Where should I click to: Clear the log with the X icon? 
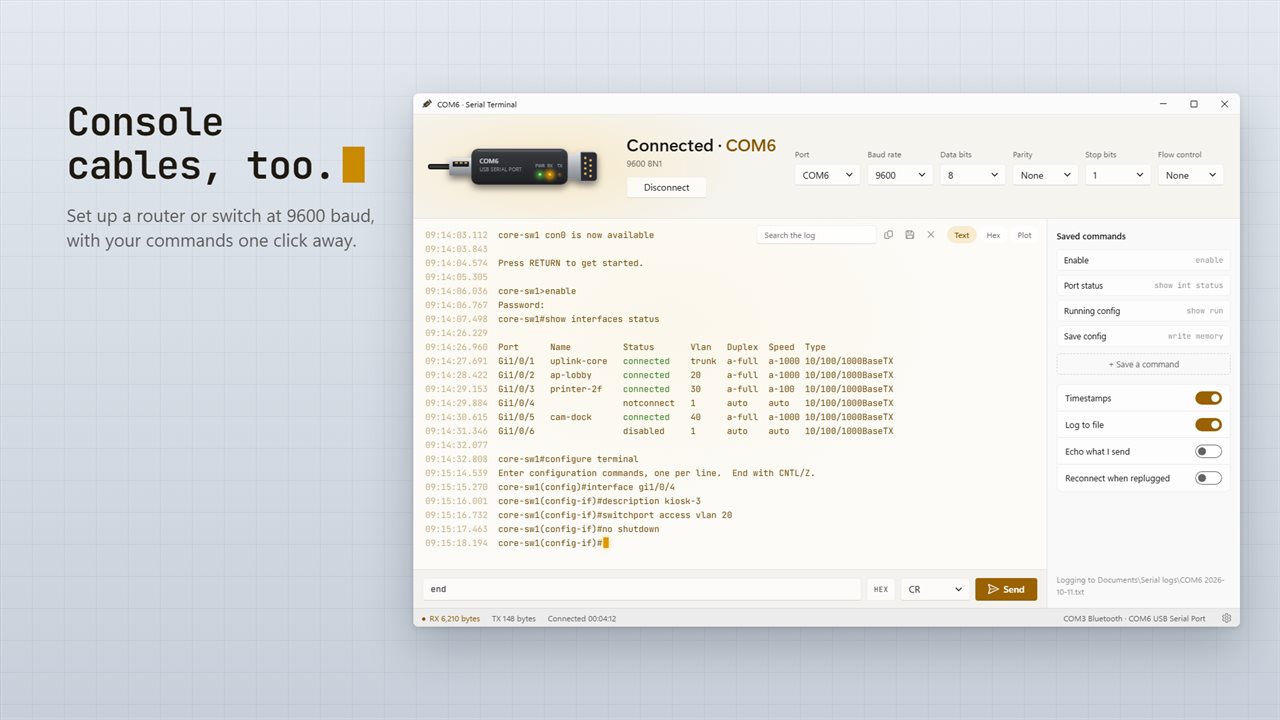930,235
